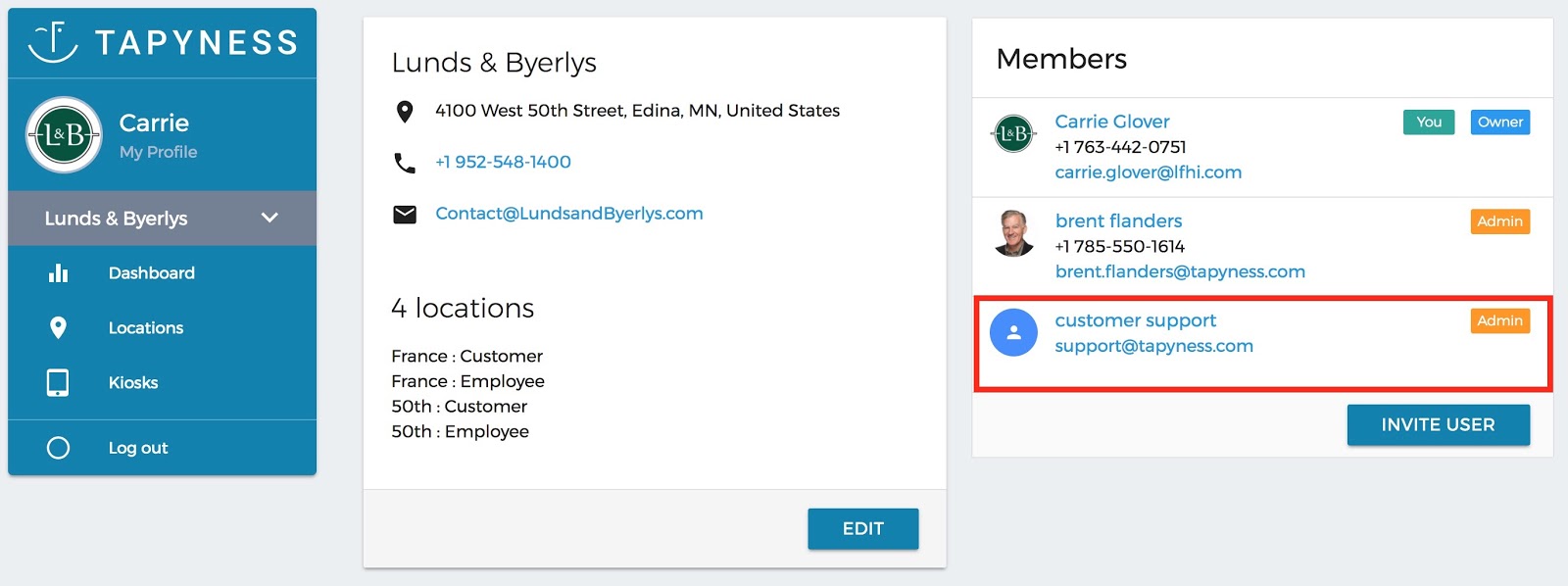1568x586 pixels.
Task: Call the +1 952-548-1400 phone link
Action: [x=503, y=162]
